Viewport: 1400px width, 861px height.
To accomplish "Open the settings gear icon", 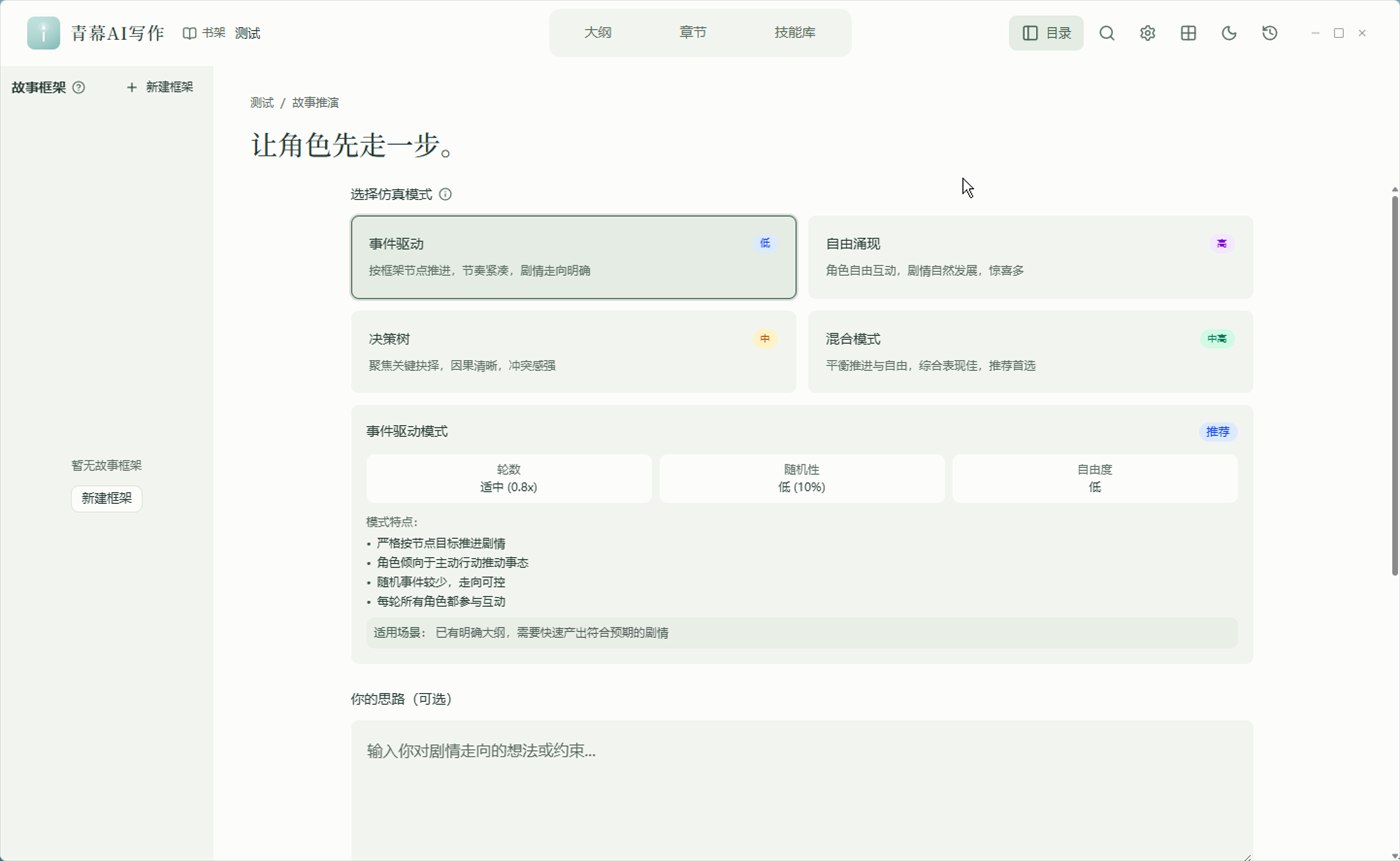I will 1147,33.
